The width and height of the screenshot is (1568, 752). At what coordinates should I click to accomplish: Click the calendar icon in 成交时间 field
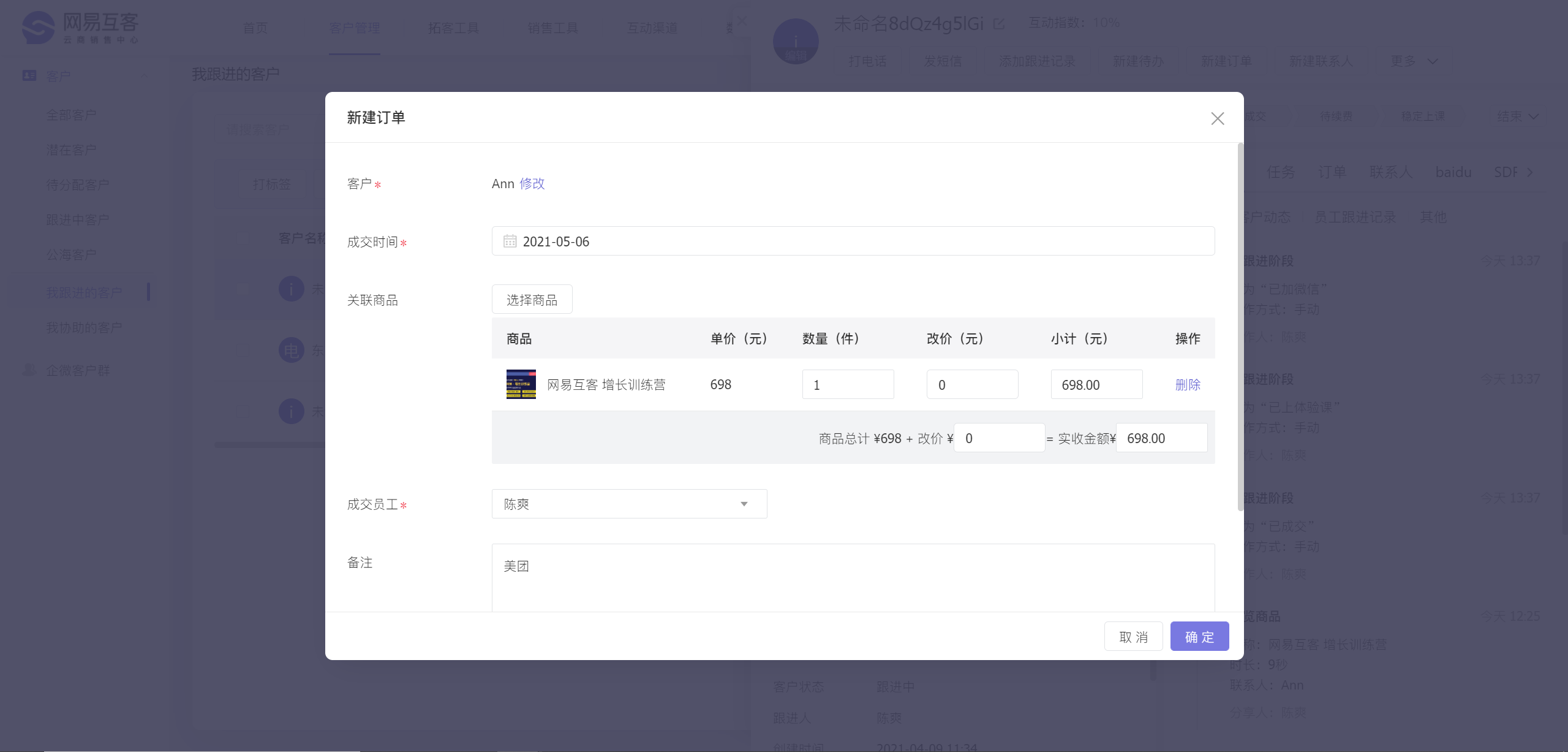(510, 241)
